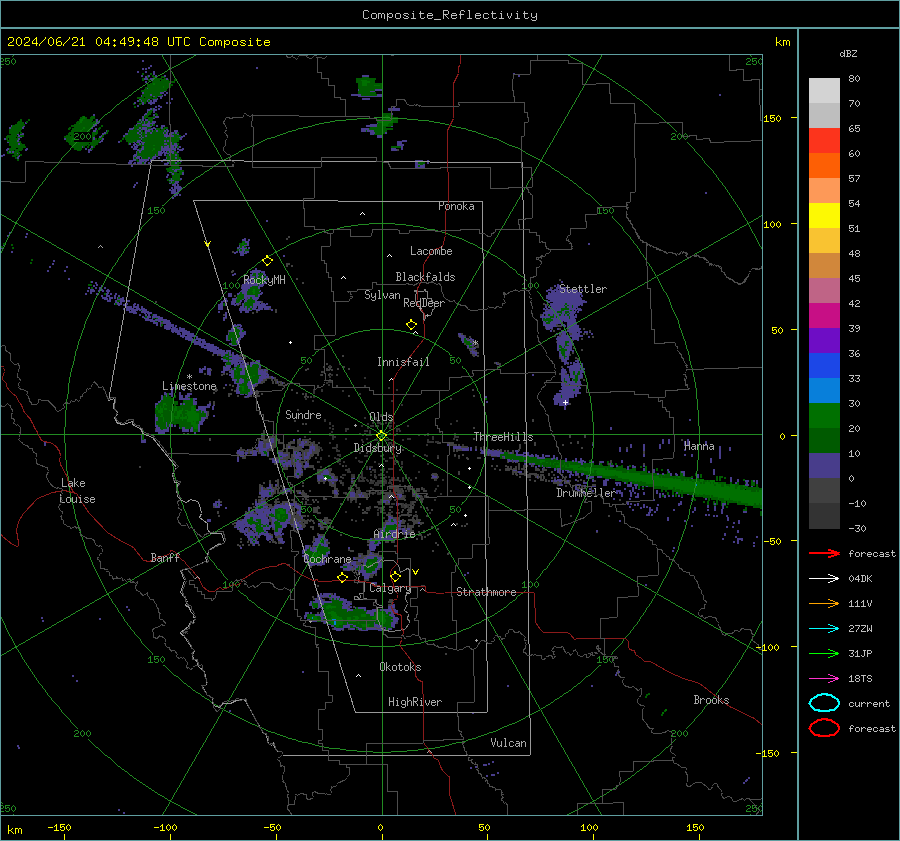
Task: Click yellow diamond marker below Cochrane label
Action: 343,578
